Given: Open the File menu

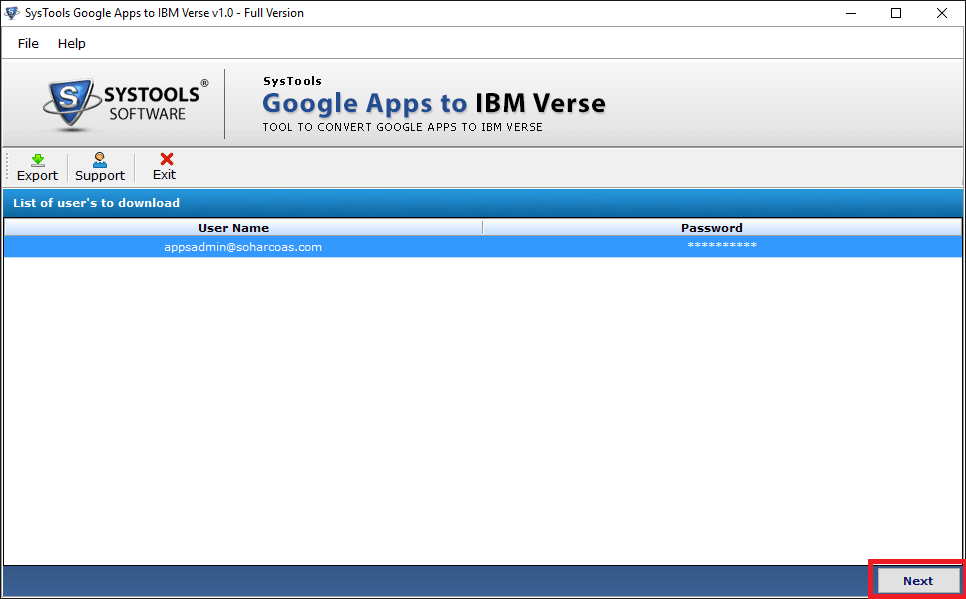Looking at the screenshot, I should [x=28, y=43].
